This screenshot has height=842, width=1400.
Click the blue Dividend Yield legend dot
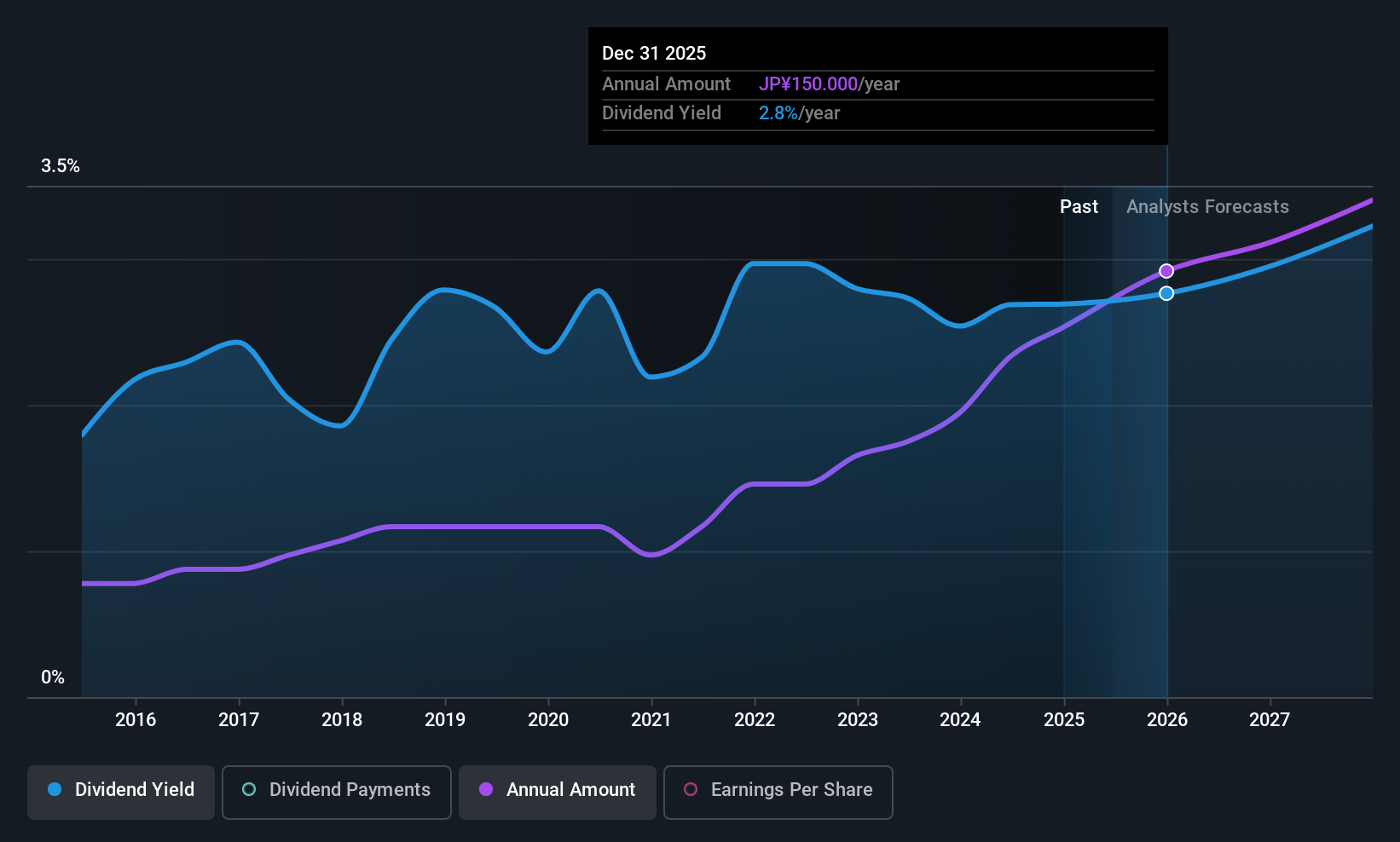tap(55, 789)
